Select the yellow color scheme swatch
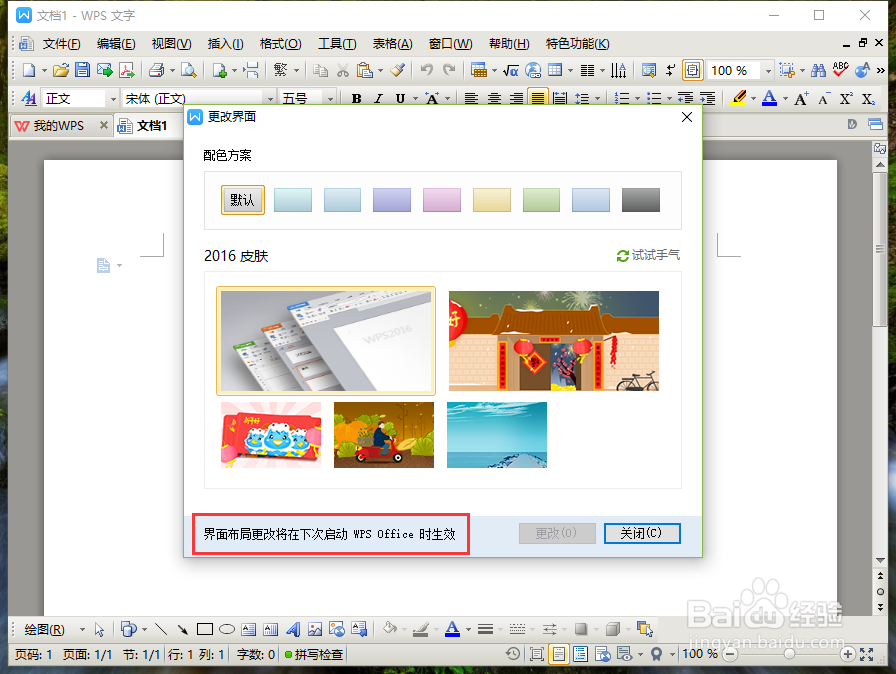 tap(491, 200)
